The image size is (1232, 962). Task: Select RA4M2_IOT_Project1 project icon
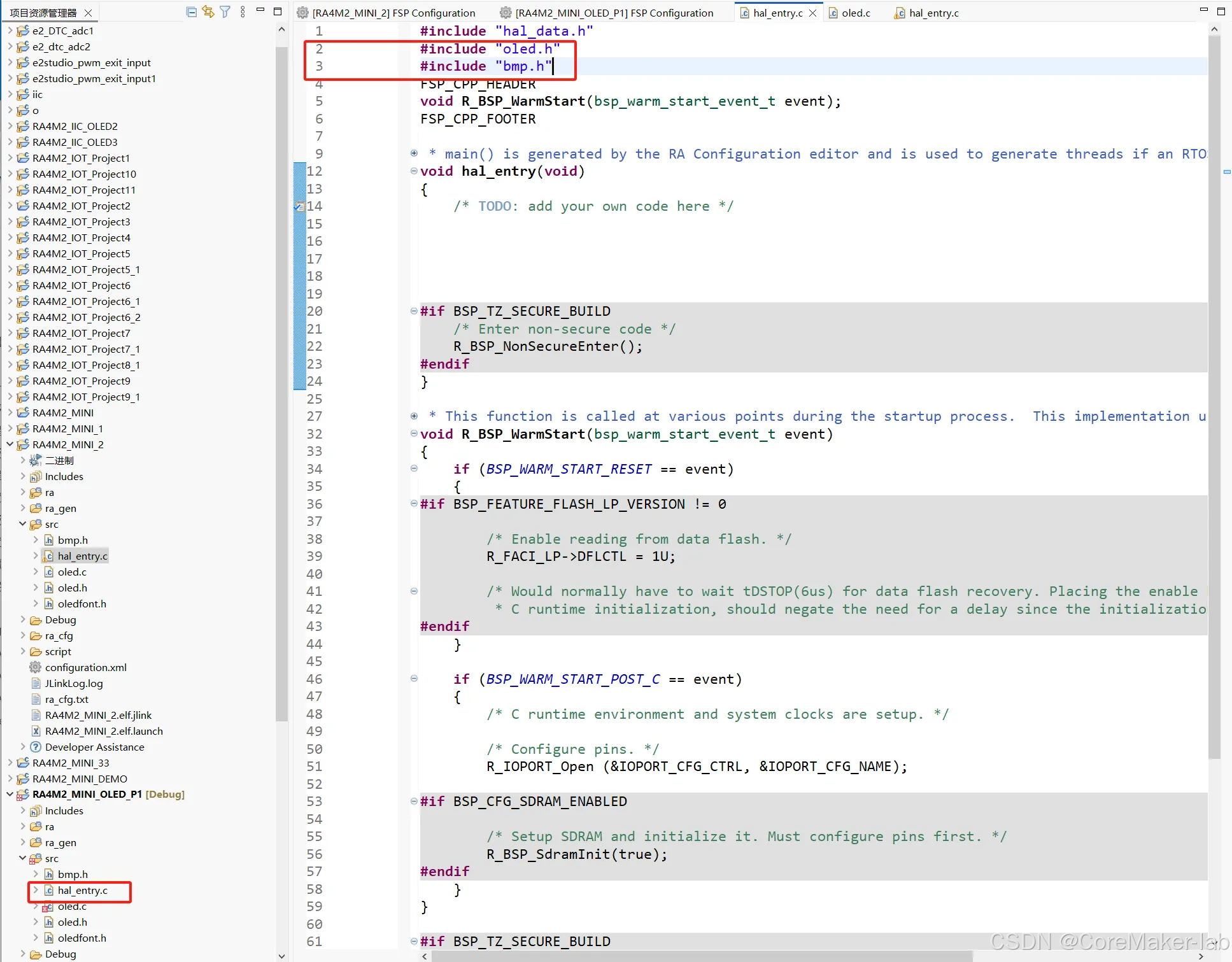pyautogui.click(x=23, y=158)
